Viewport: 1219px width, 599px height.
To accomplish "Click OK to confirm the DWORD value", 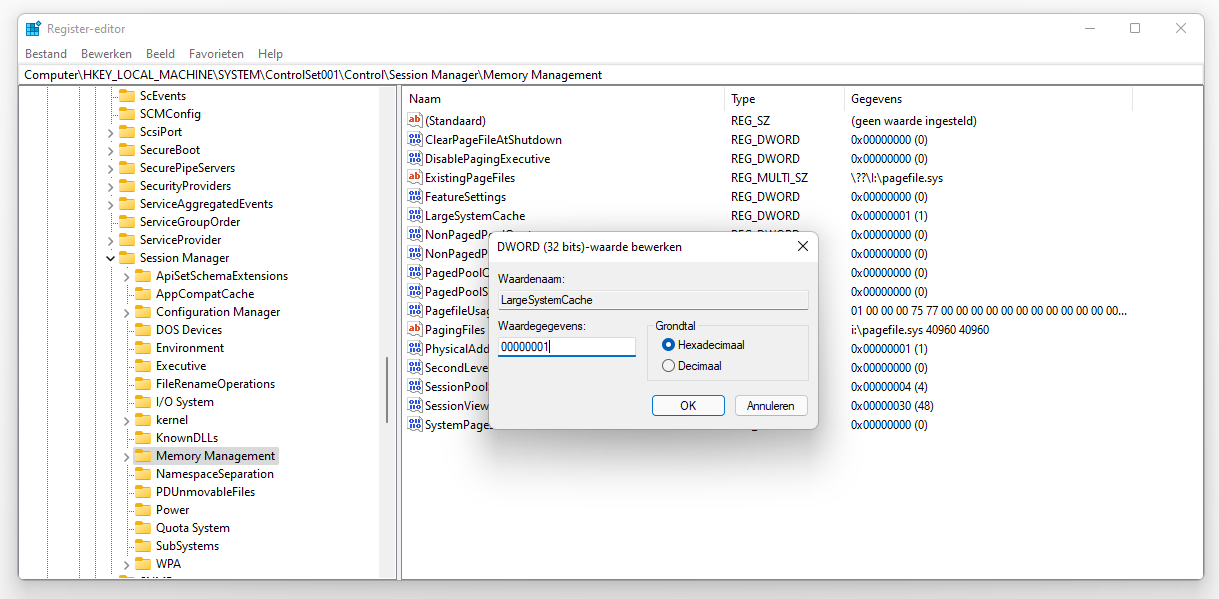I will pos(688,405).
